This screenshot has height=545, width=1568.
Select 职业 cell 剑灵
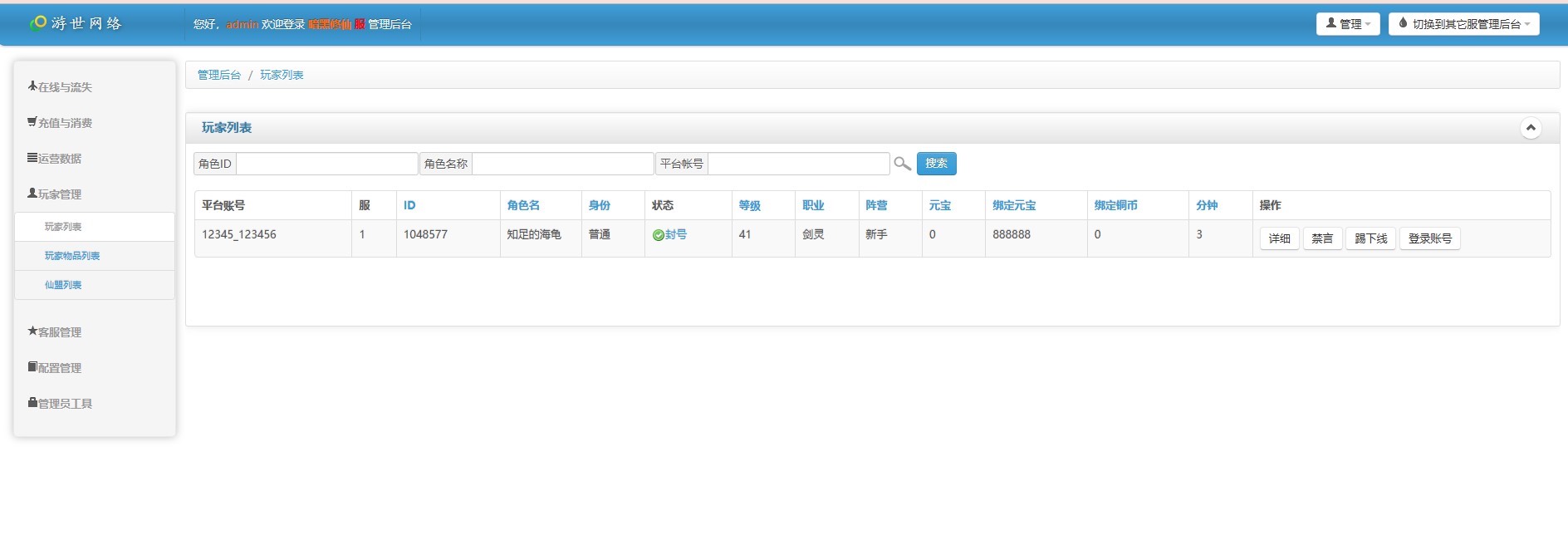[x=813, y=234]
